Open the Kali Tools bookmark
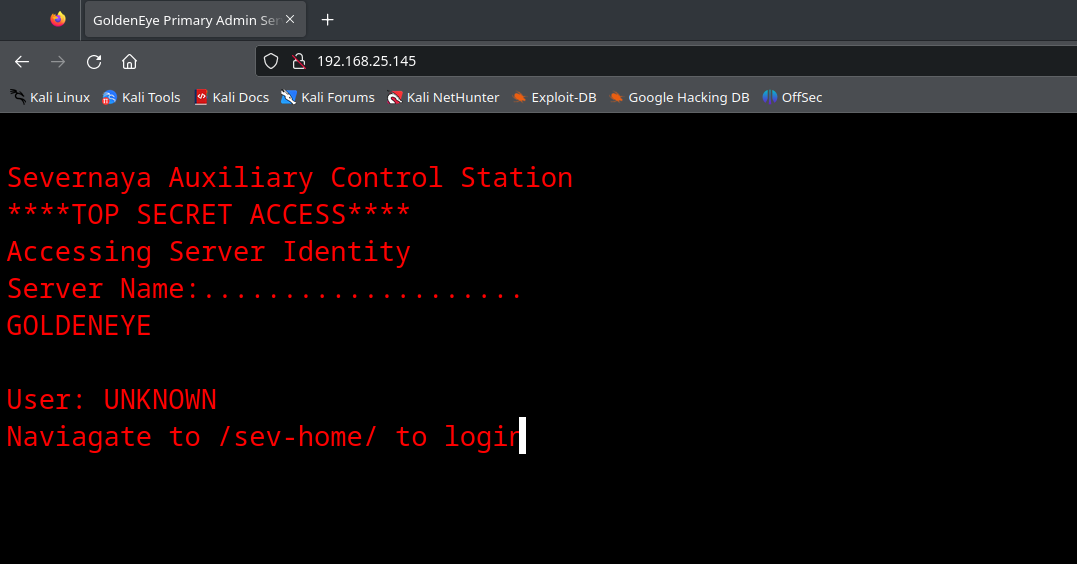This screenshot has height=564, width=1077. [141, 98]
